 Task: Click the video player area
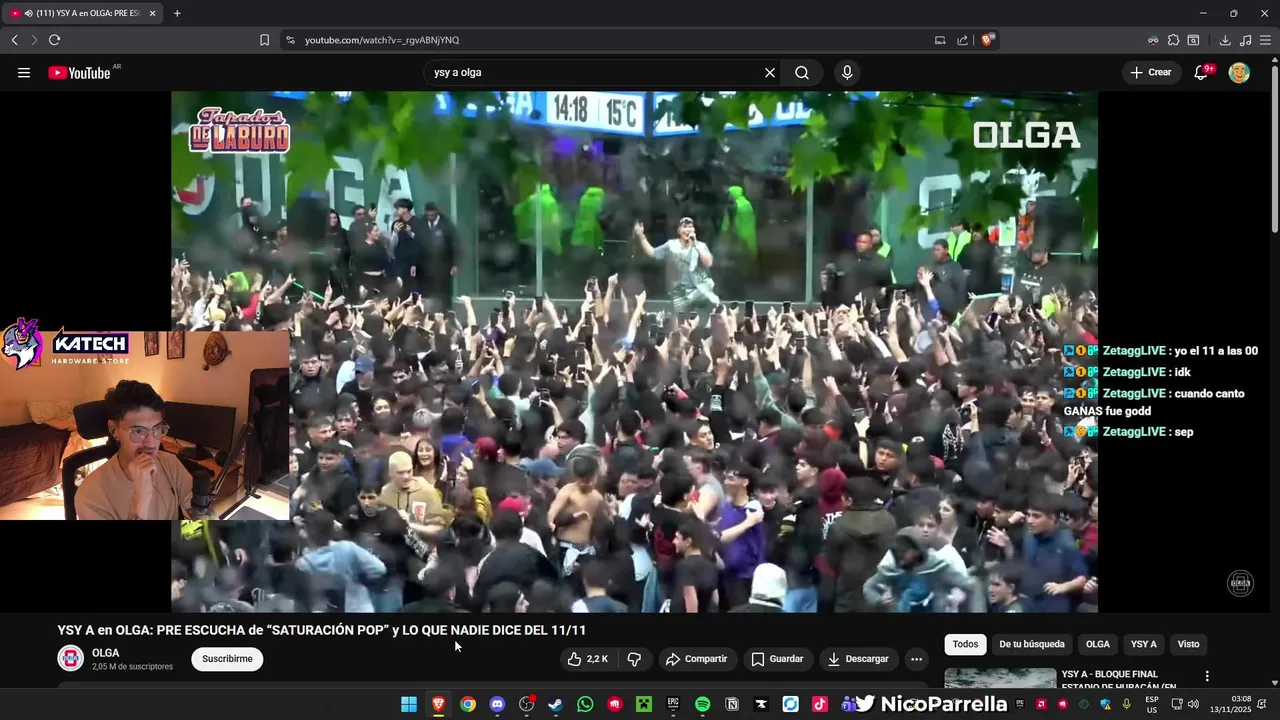[x=634, y=352]
